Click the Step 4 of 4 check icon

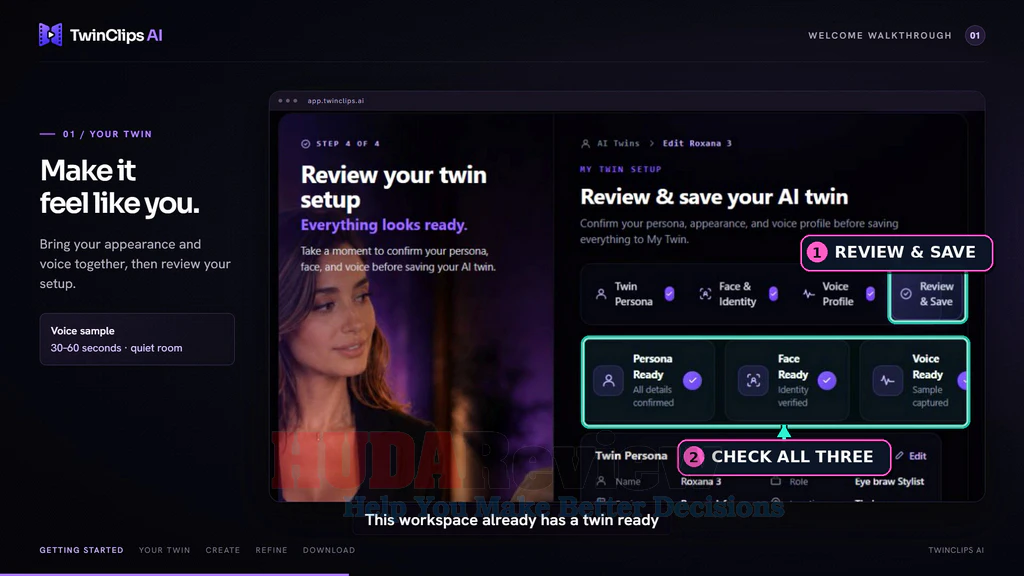306,144
